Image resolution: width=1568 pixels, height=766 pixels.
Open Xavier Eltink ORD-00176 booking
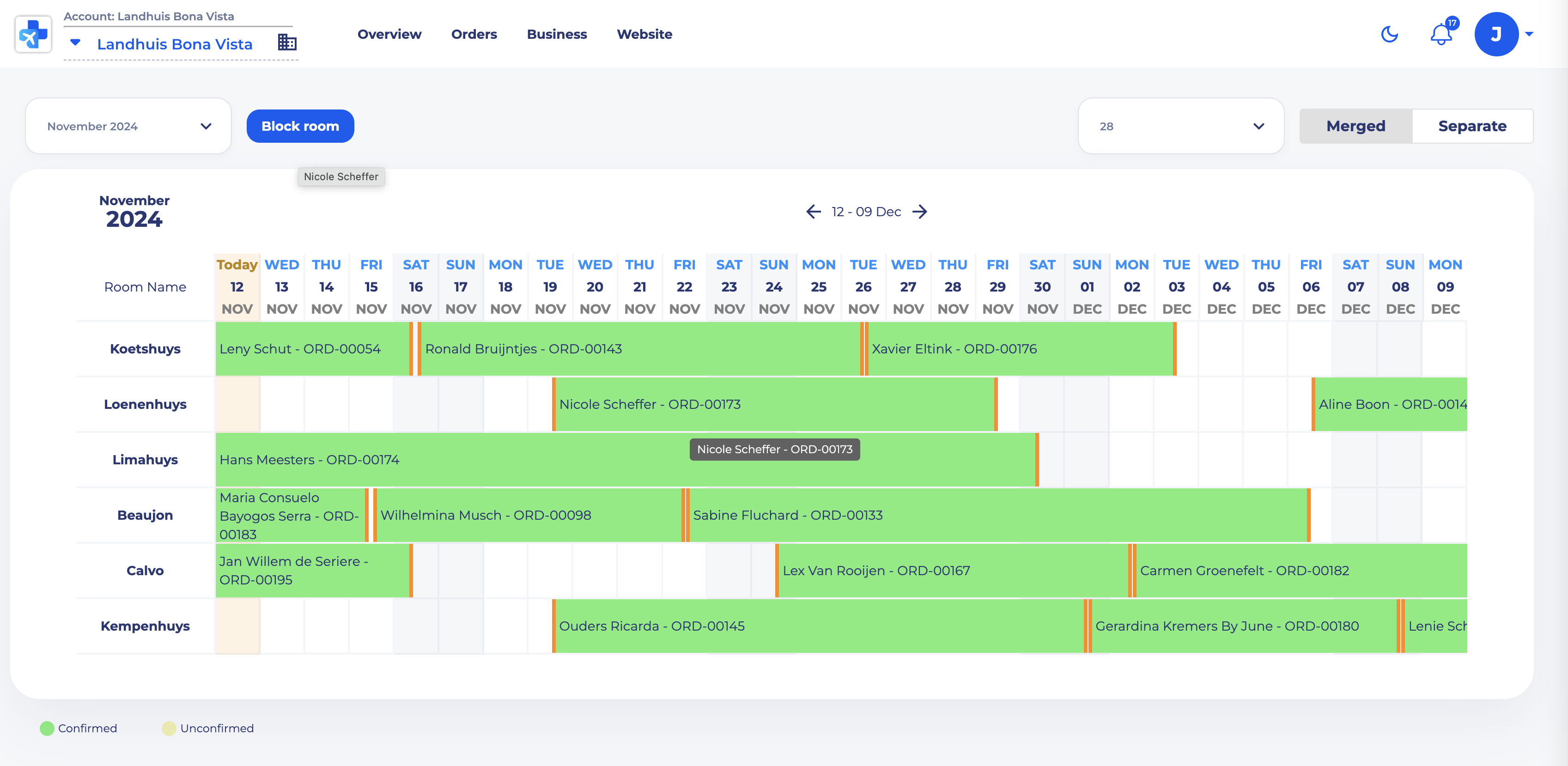click(1020, 349)
